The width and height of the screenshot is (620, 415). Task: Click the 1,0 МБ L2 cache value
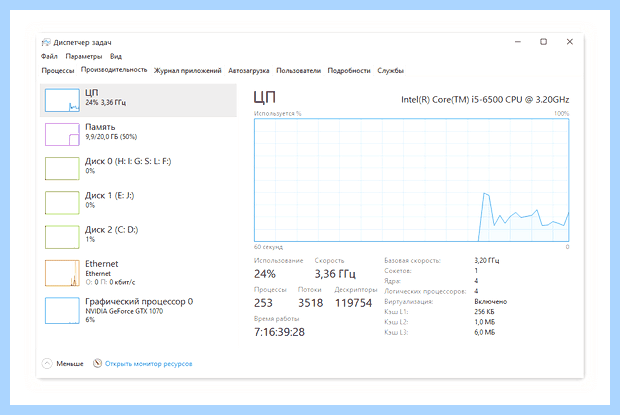click(x=484, y=322)
